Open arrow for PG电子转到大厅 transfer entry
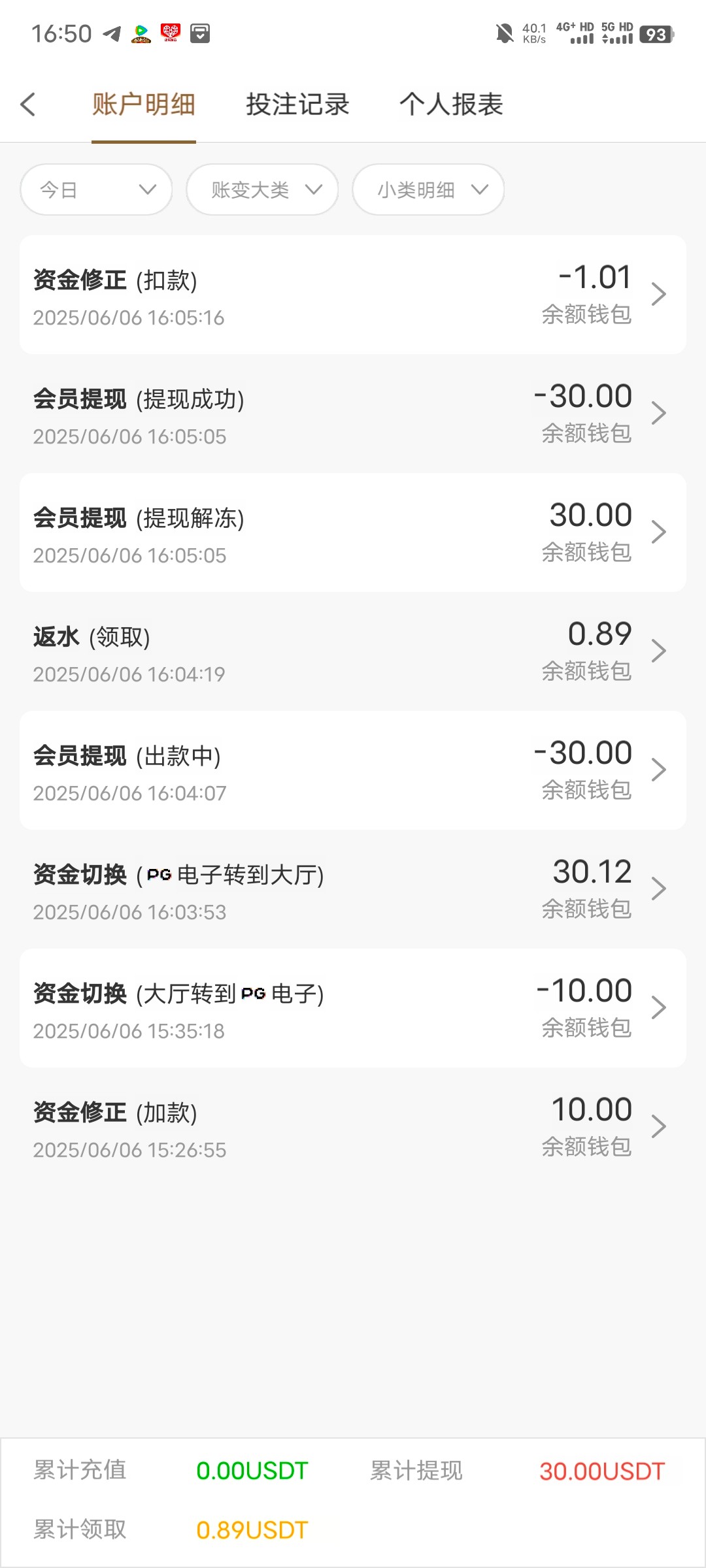The width and height of the screenshot is (706, 1568). point(658,889)
